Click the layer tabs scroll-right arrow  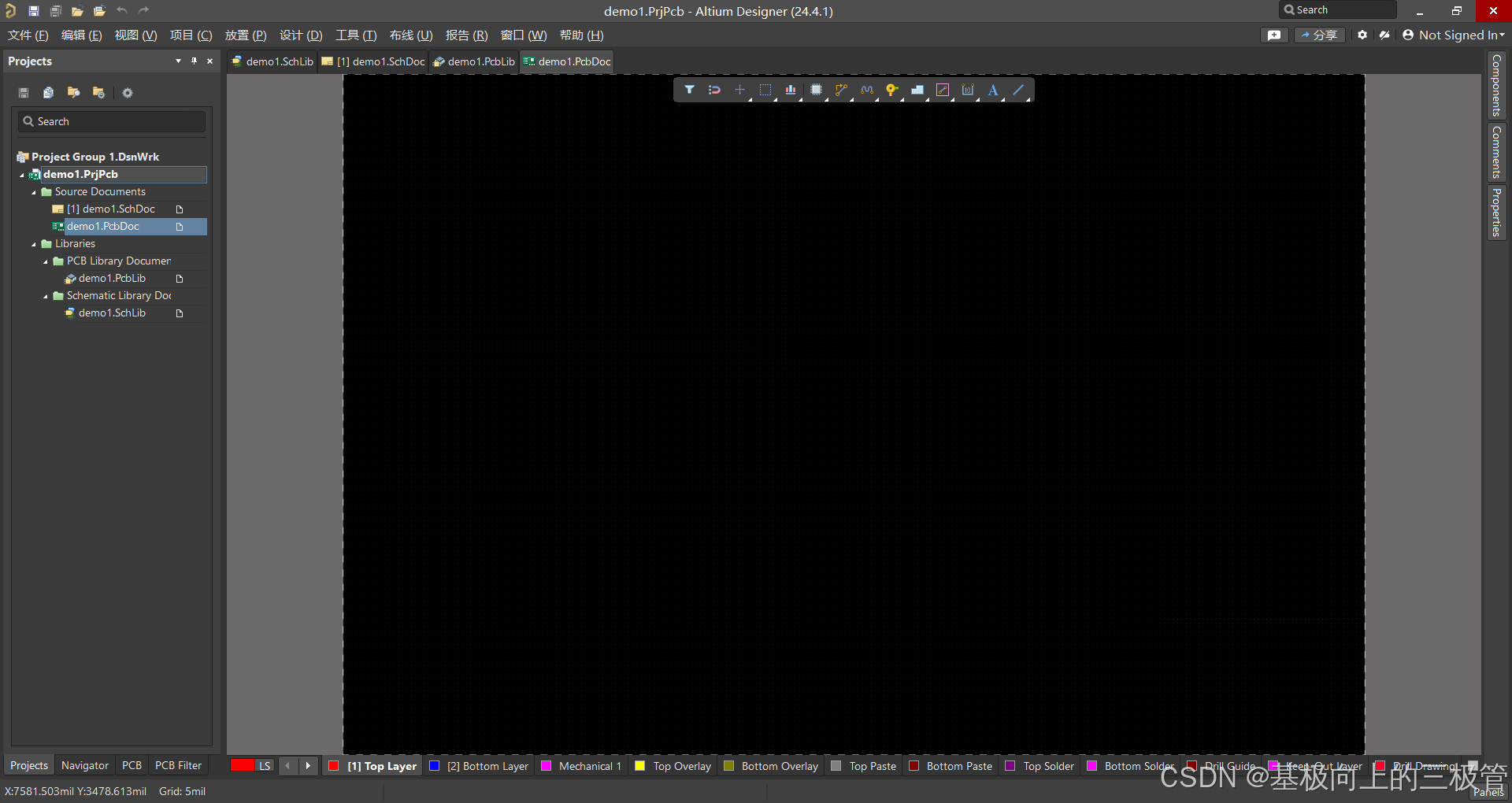[x=308, y=765]
